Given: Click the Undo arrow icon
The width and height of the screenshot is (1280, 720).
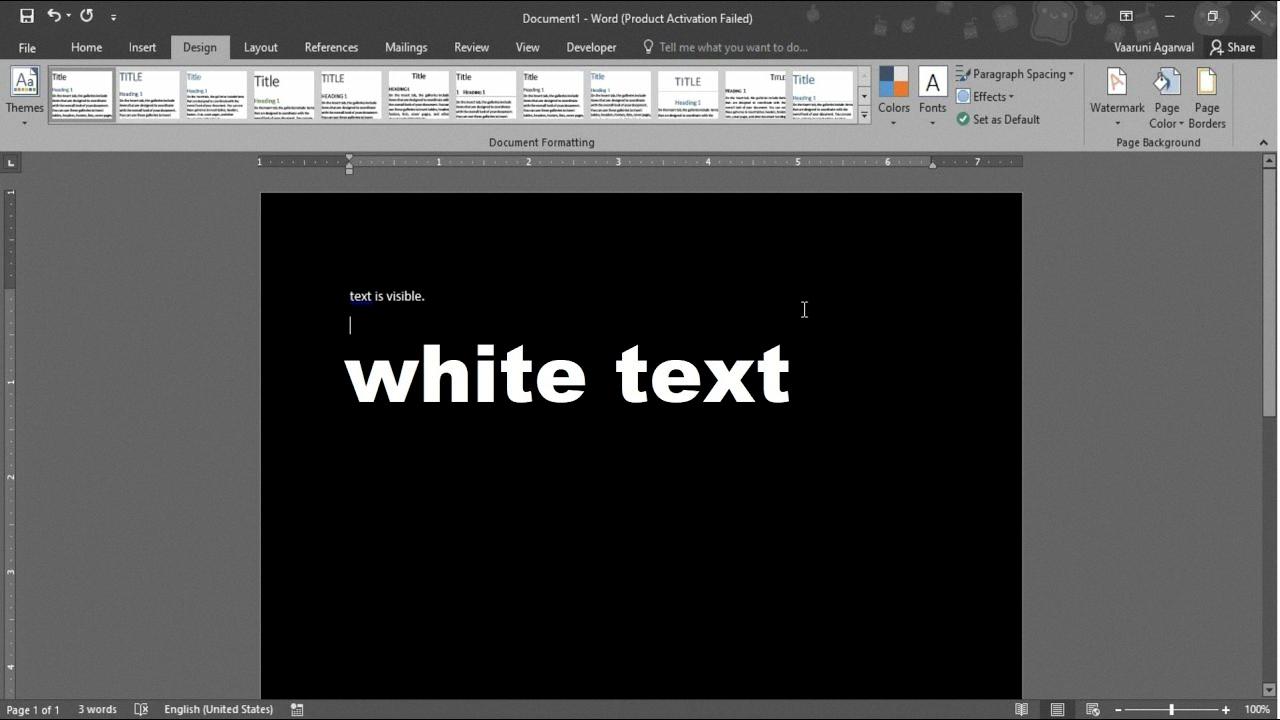Looking at the screenshot, I should (54, 16).
